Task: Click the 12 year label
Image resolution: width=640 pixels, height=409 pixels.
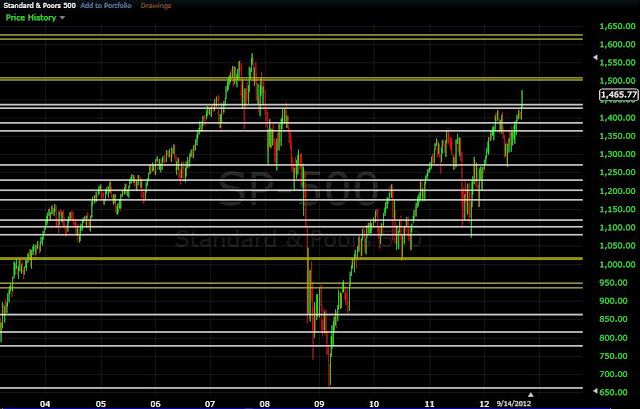Action: pos(484,404)
